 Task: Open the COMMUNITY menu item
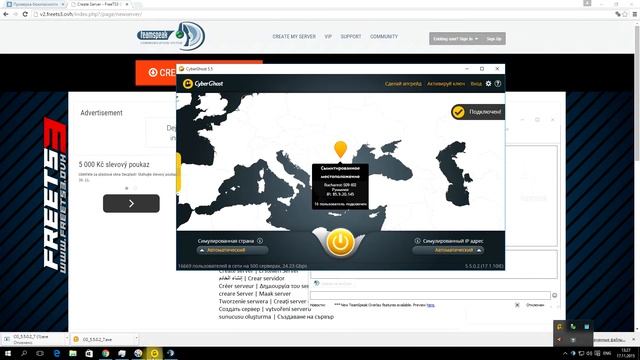[384, 37]
